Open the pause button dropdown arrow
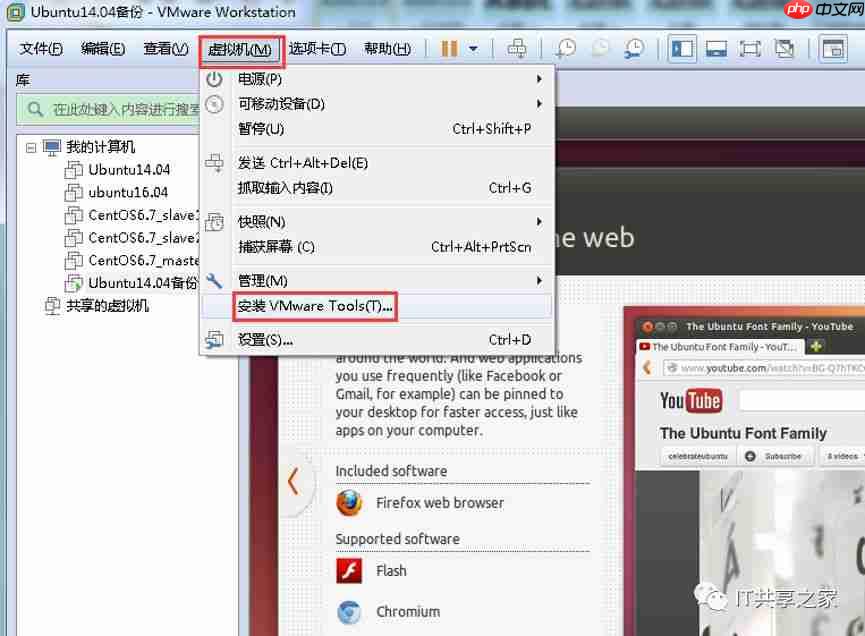 point(472,47)
